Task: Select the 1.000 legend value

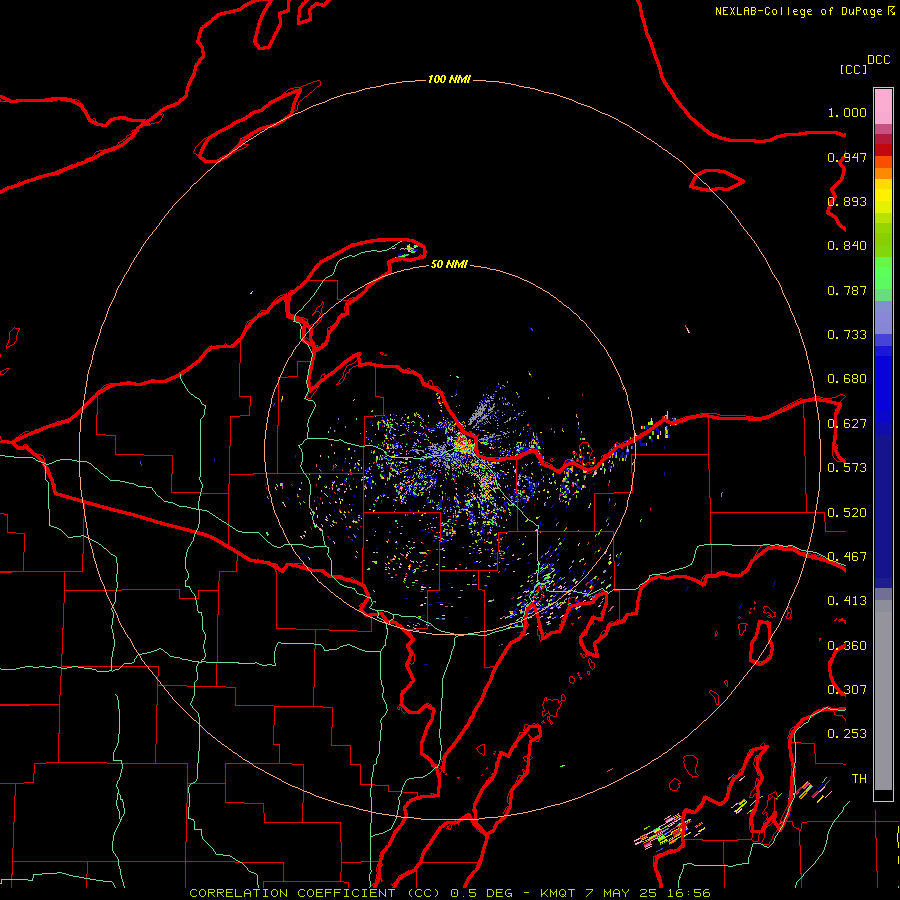Action: pyautogui.click(x=847, y=112)
